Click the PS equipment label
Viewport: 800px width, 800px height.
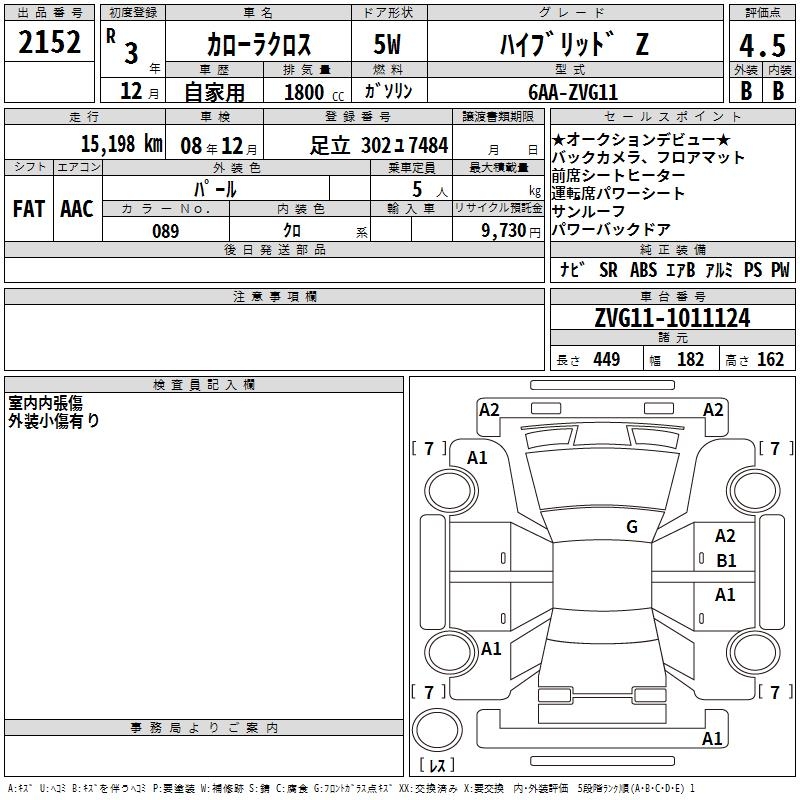753,270
